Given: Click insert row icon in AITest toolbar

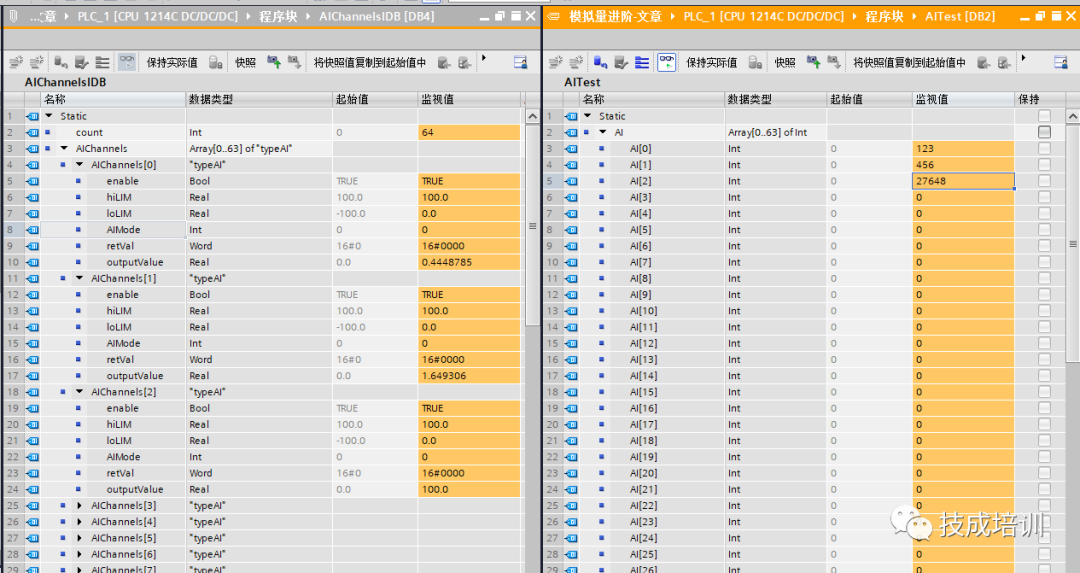Looking at the screenshot, I should [556, 63].
